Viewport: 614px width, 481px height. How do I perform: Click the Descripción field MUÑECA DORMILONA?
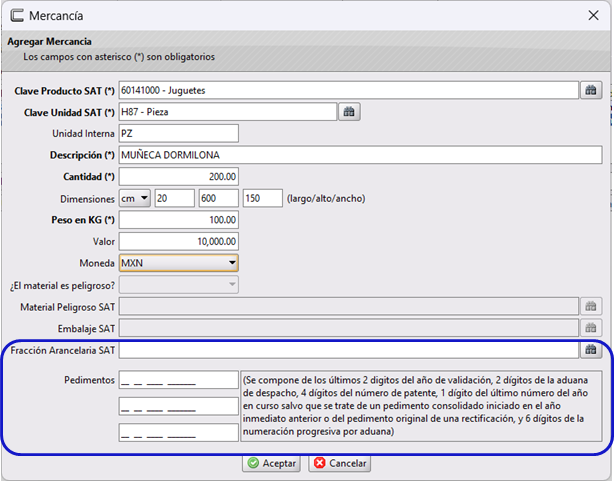point(360,155)
